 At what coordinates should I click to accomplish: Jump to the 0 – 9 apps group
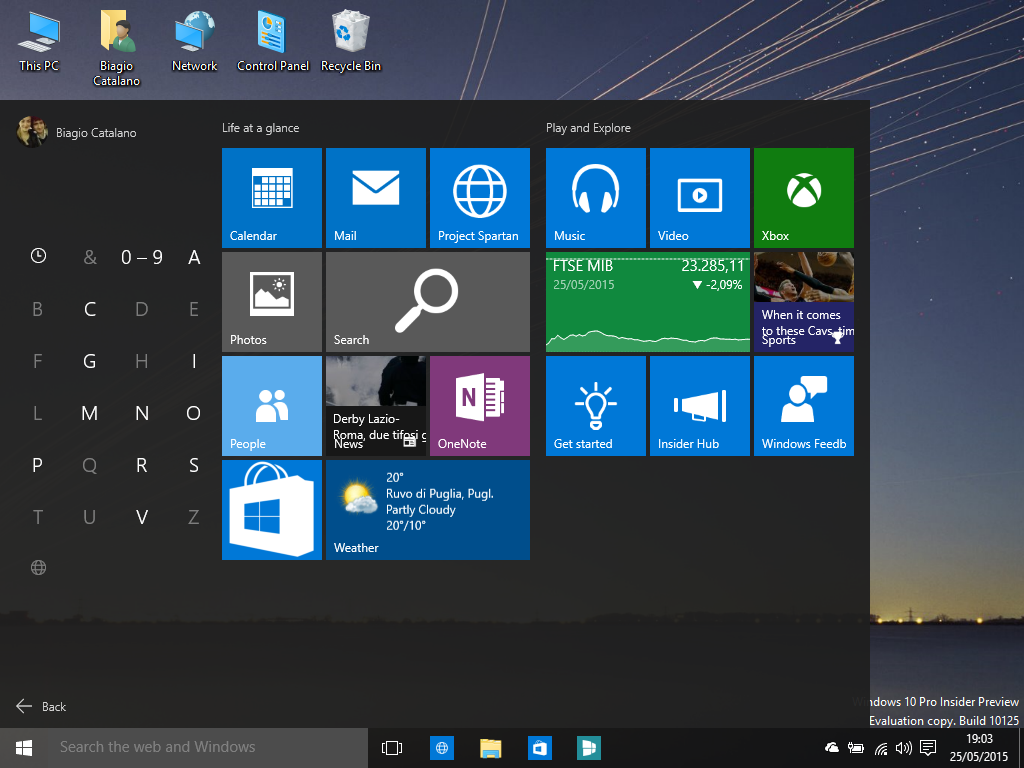[x=142, y=257]
